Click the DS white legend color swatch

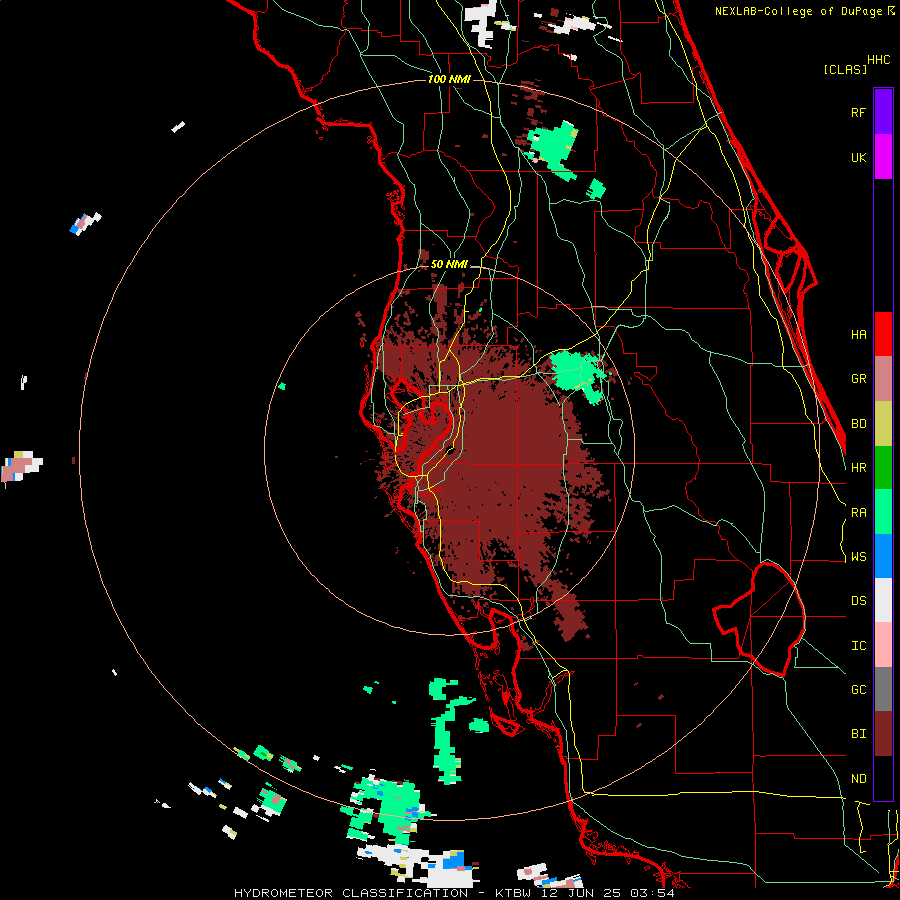pos(883,600)
